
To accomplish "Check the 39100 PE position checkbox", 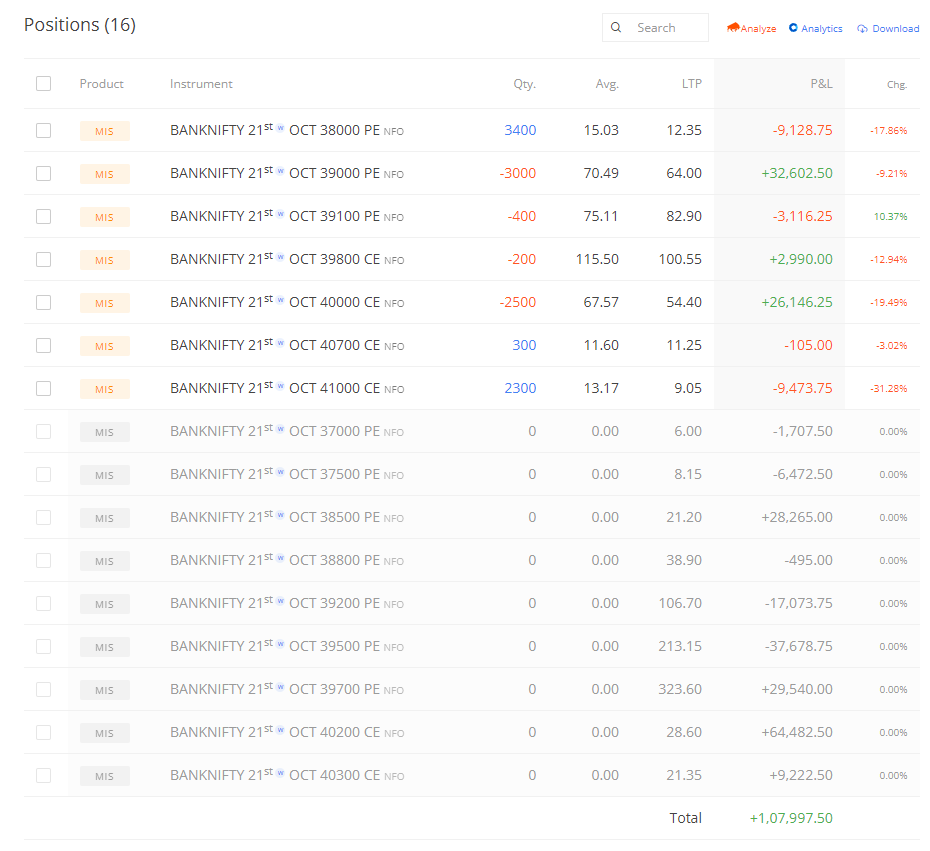I will pyautogui.click(x=43, y=216).
